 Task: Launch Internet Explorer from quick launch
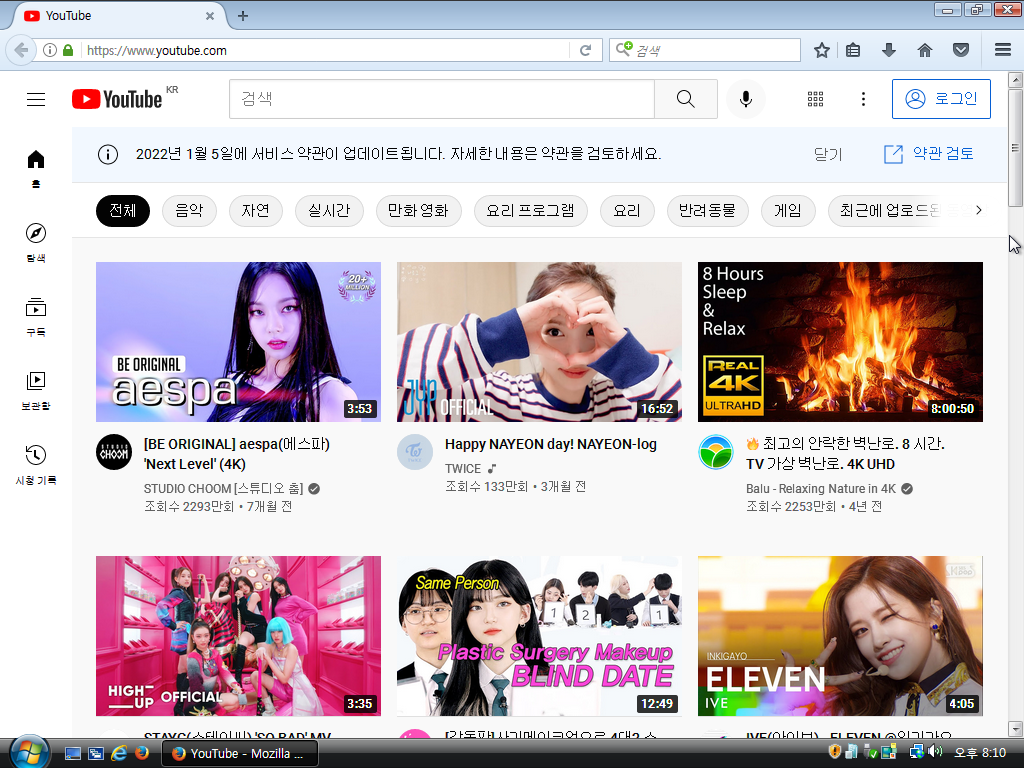point(119,754)
